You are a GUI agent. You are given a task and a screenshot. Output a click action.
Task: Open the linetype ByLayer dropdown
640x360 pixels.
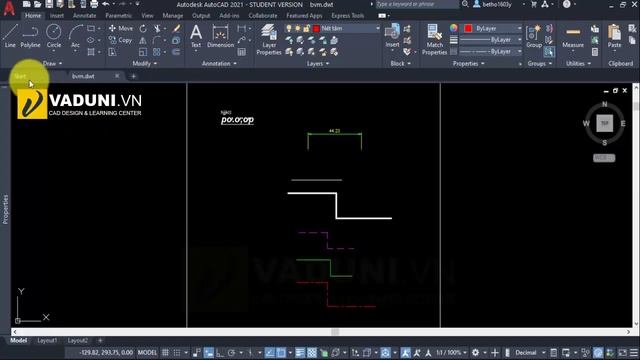tap(519, 51)
